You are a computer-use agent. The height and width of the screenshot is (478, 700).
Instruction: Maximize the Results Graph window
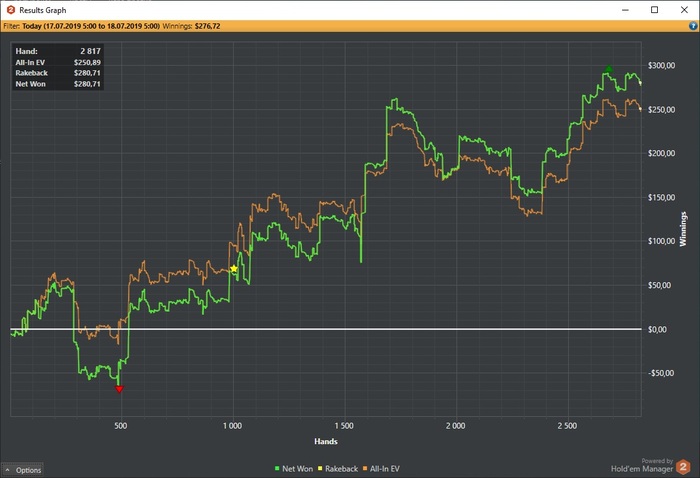point(654,10)
